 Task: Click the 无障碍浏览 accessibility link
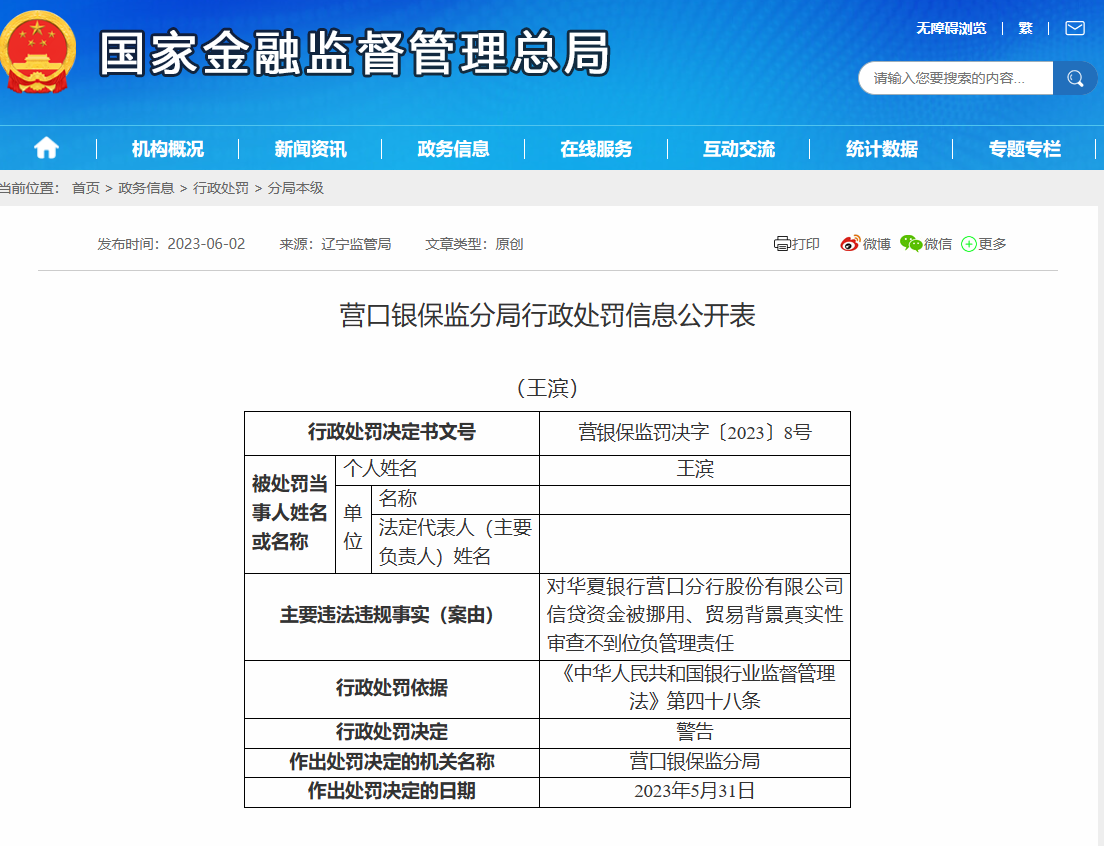pyautogui.click(x=951, y=28)
